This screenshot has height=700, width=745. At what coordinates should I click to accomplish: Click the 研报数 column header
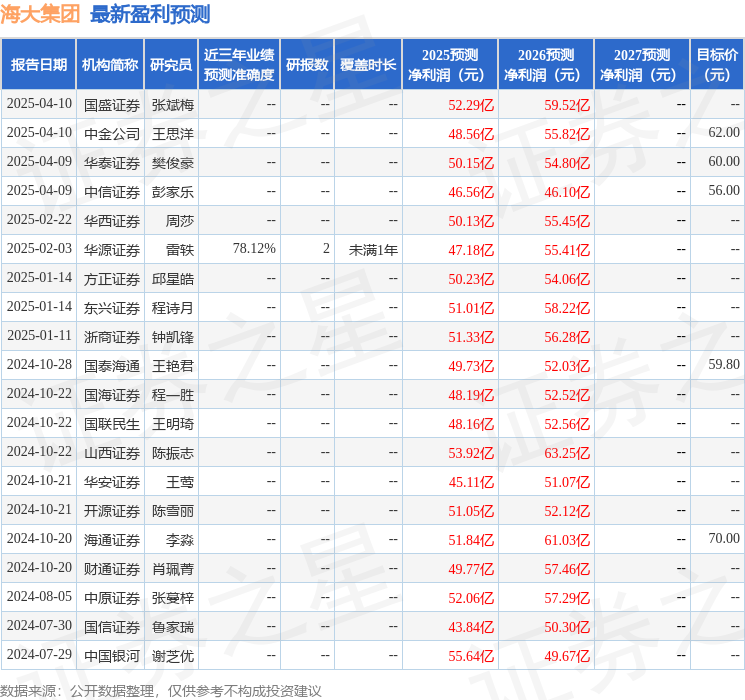(x=307, y=65)
